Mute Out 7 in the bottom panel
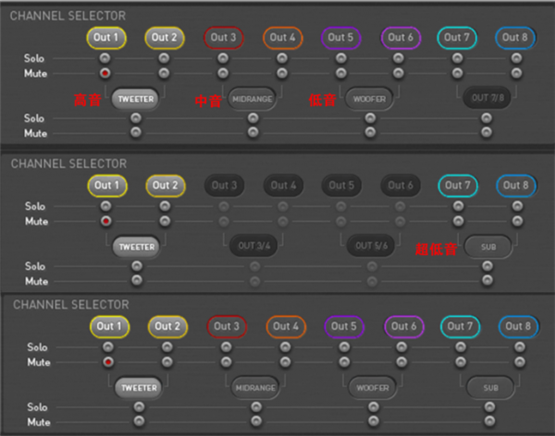 tap(460, 362)
